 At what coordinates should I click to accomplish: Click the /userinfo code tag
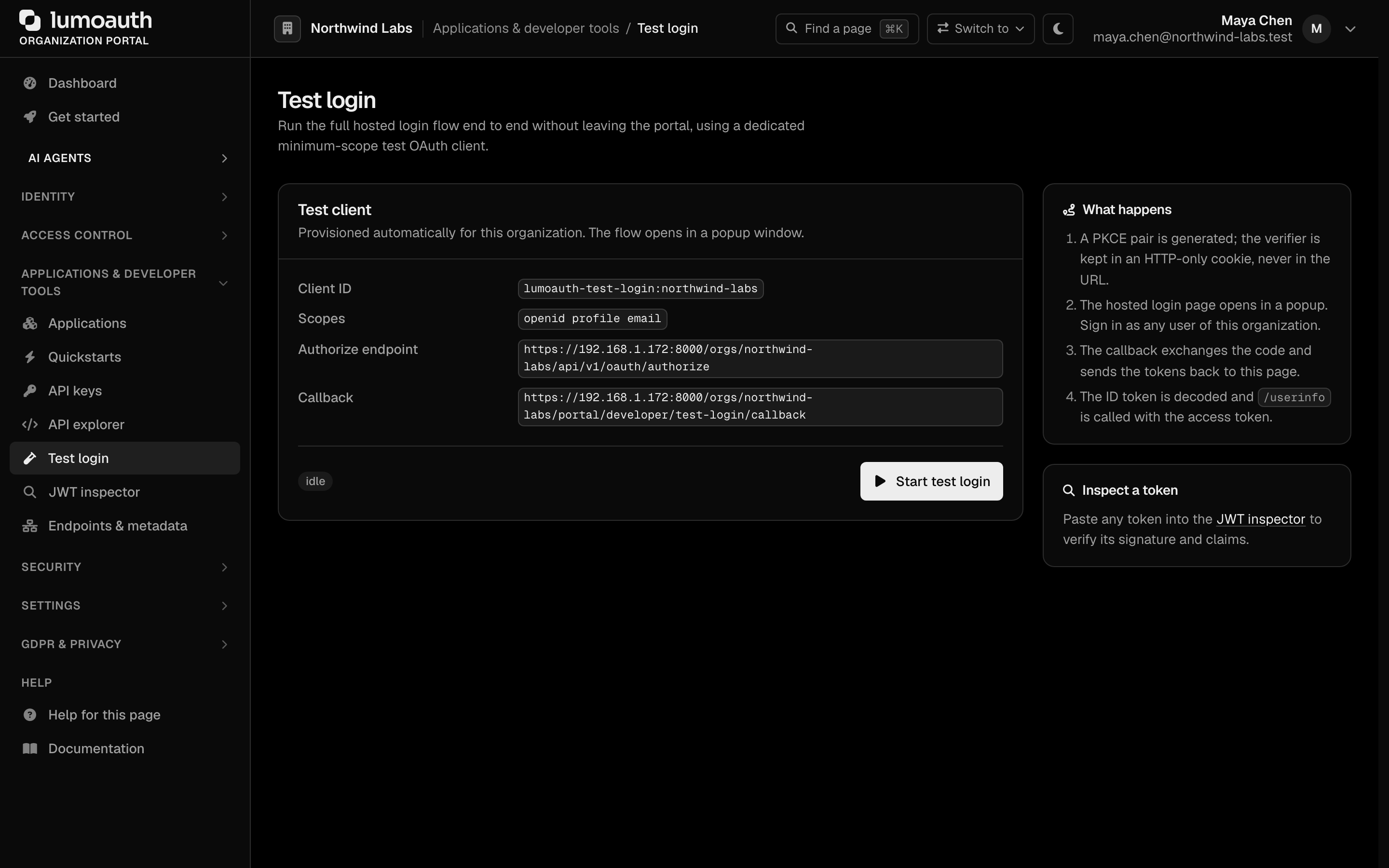click(1294, 397)
